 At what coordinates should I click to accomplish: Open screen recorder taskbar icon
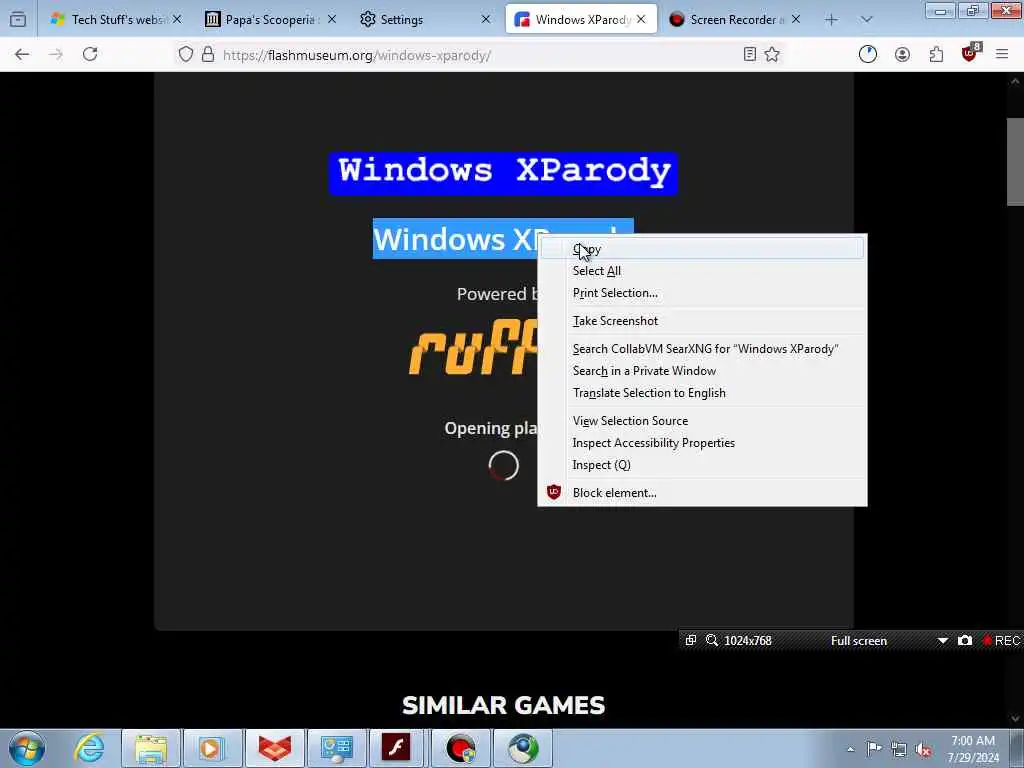460,748
